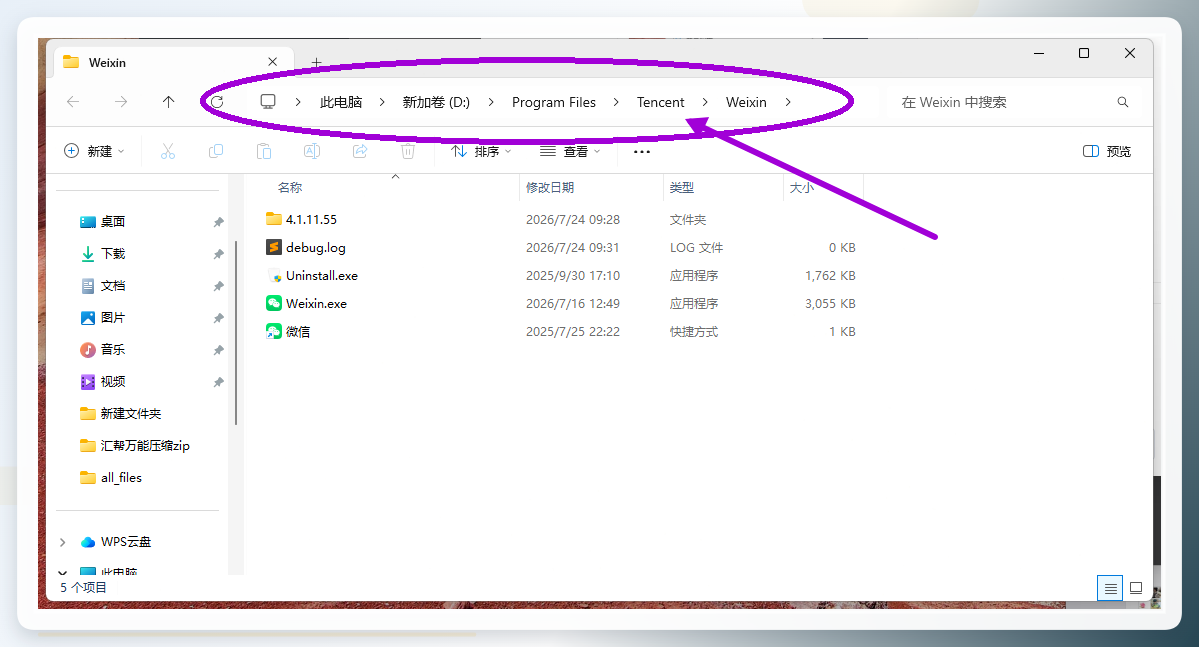The height and width of the screenshot is (647, 1199).
Task: Add a new tab with plus button
Action: [x=317, y=62]
